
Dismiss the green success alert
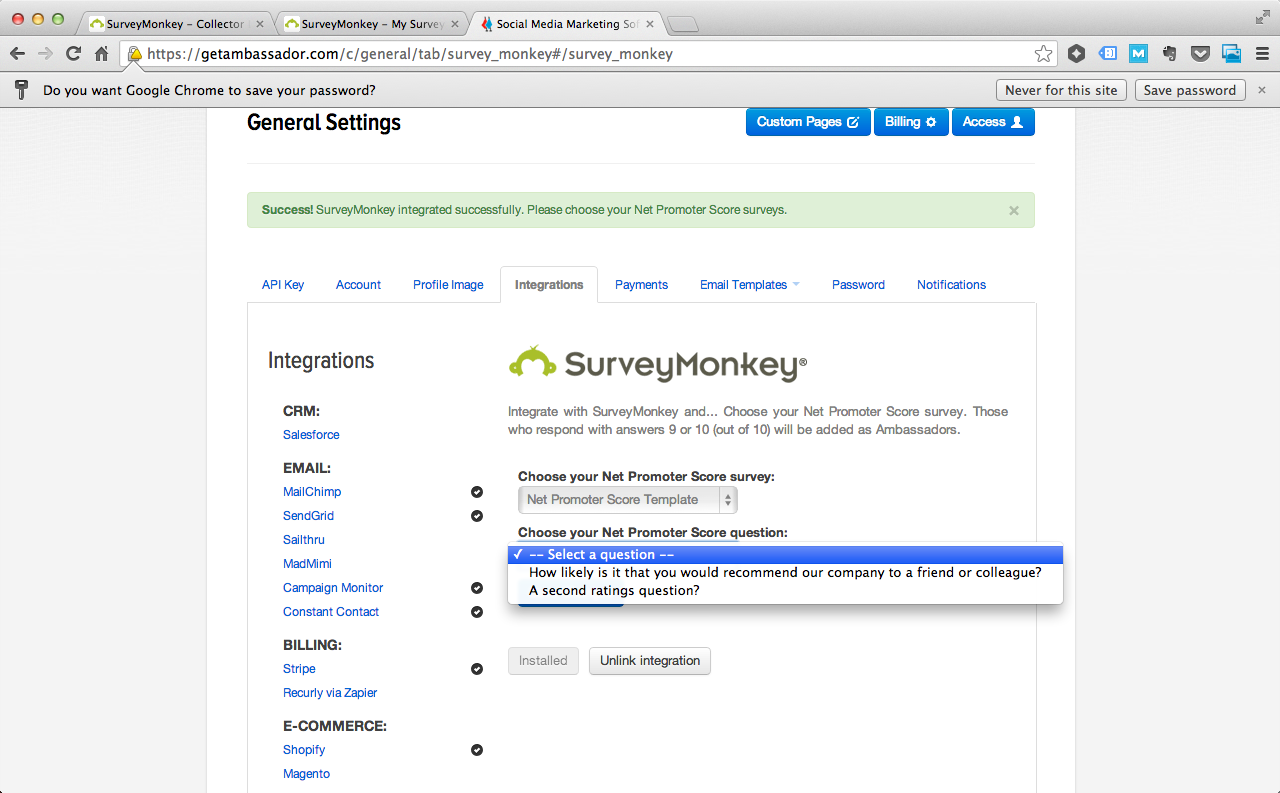[1013, 211]
